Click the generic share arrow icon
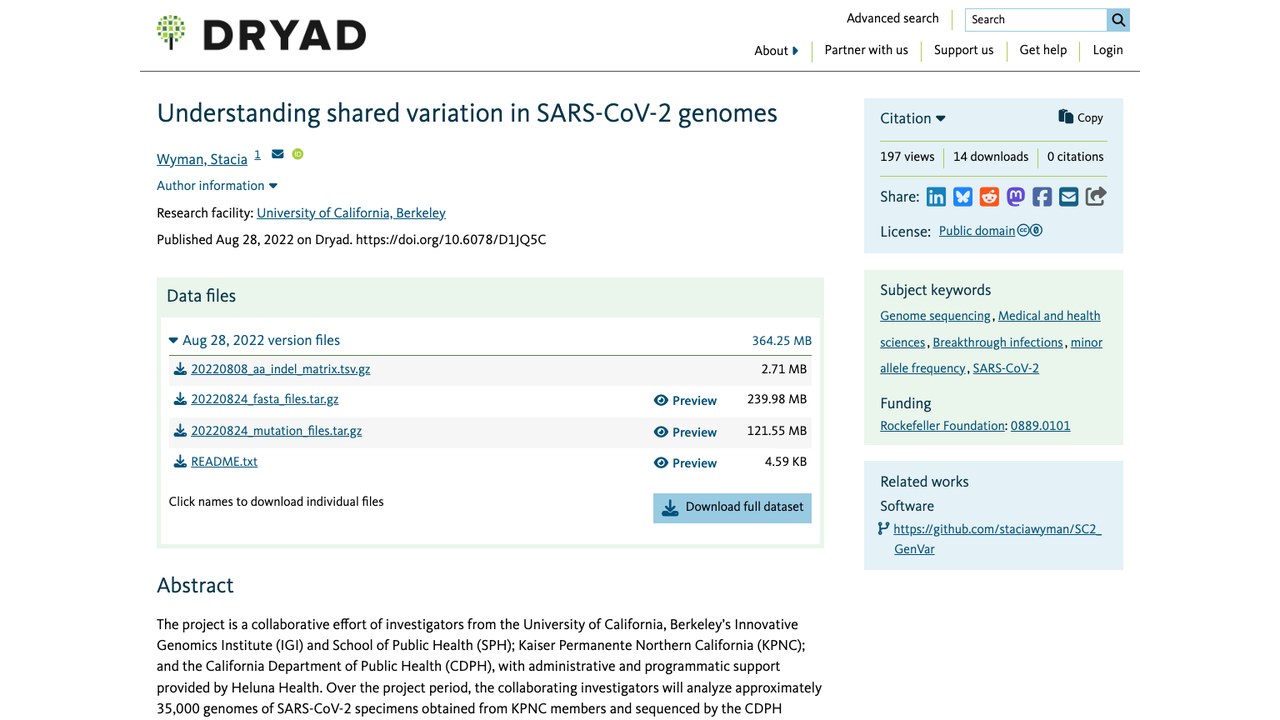Image resolution: width=1280 pixels, height=720 pixels. [1096, 197]
